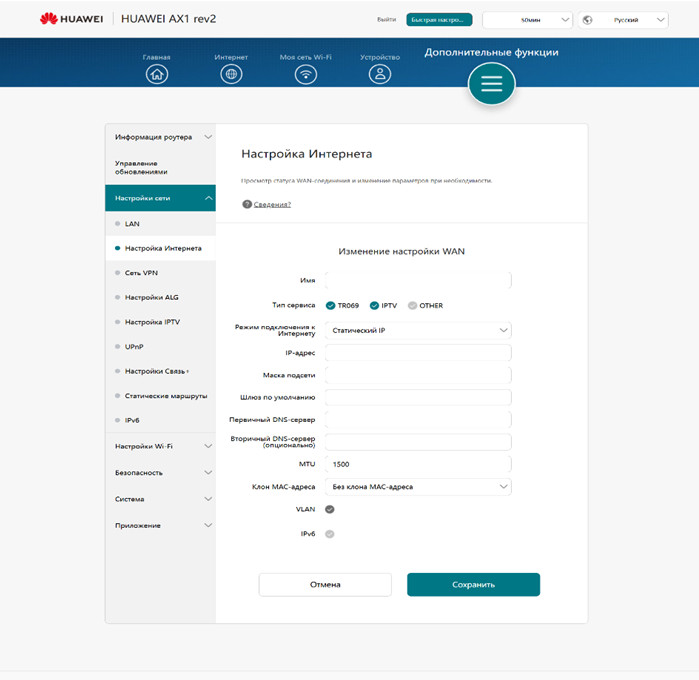Select LAN in the sidebar
Viewport: 699px width, 680px height.
[x=132, y=224]
